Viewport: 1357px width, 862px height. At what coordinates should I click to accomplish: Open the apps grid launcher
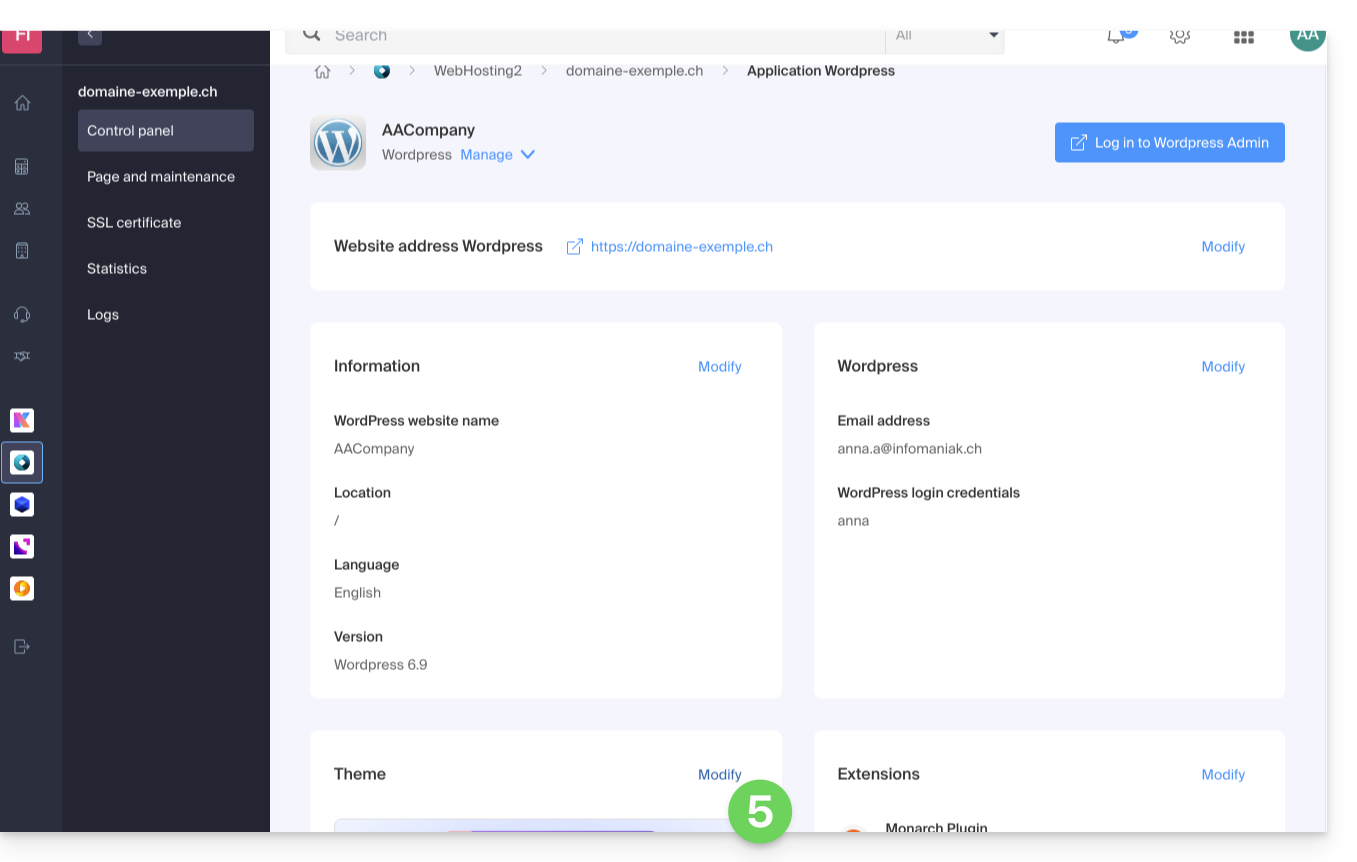click(1243, 37)
